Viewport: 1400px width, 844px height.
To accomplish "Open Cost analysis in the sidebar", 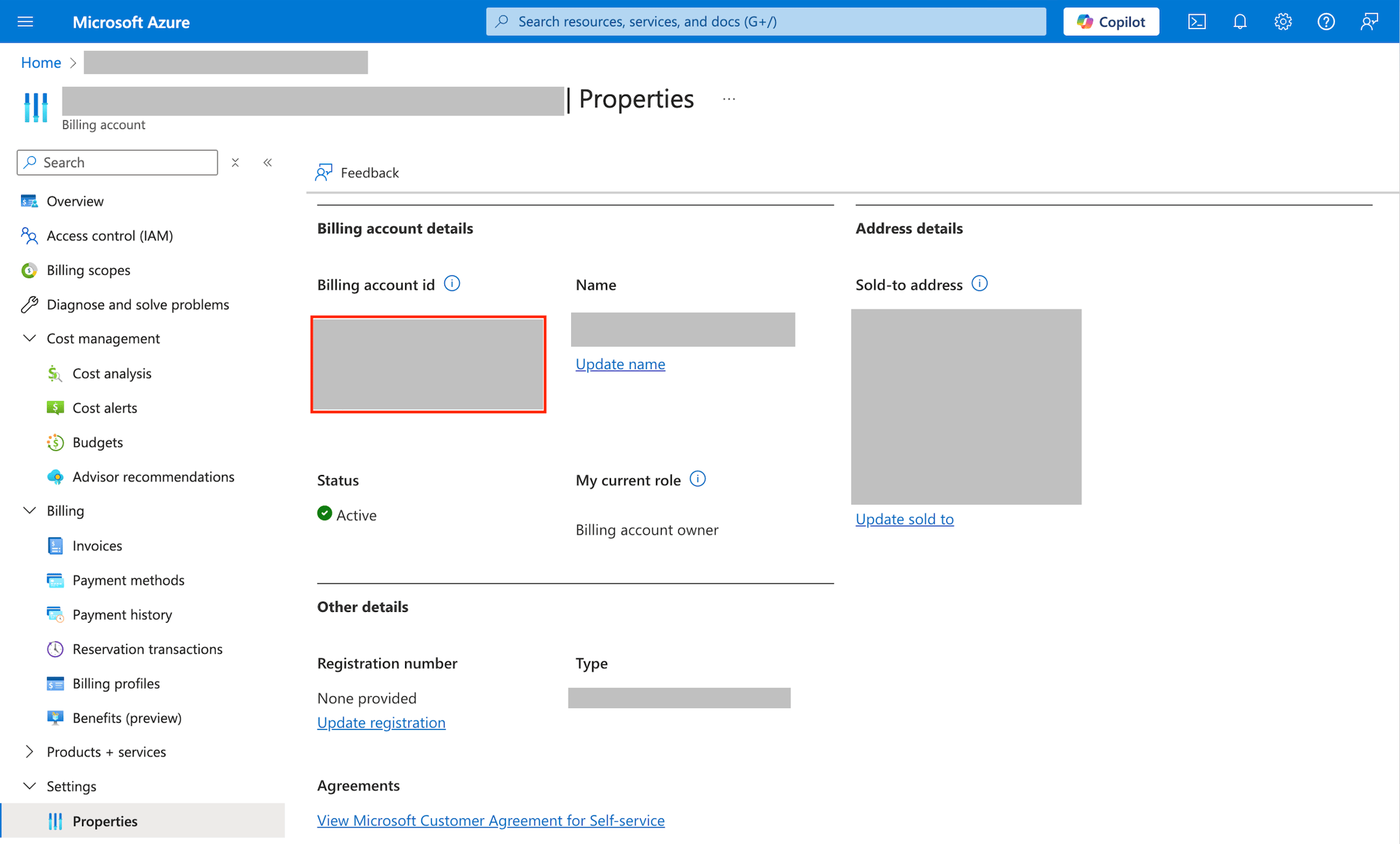I will pos(112,372).
